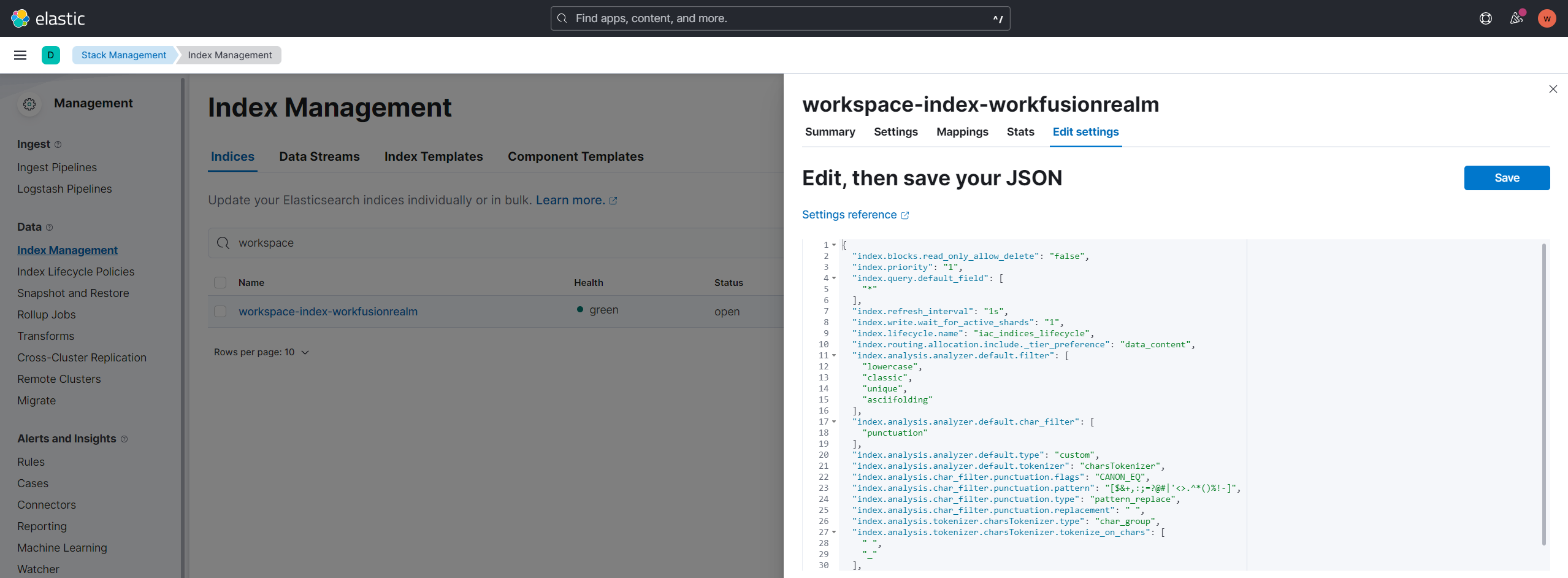Close the index details flyout
This screenshot has width=1568, height=578.
1553,90
